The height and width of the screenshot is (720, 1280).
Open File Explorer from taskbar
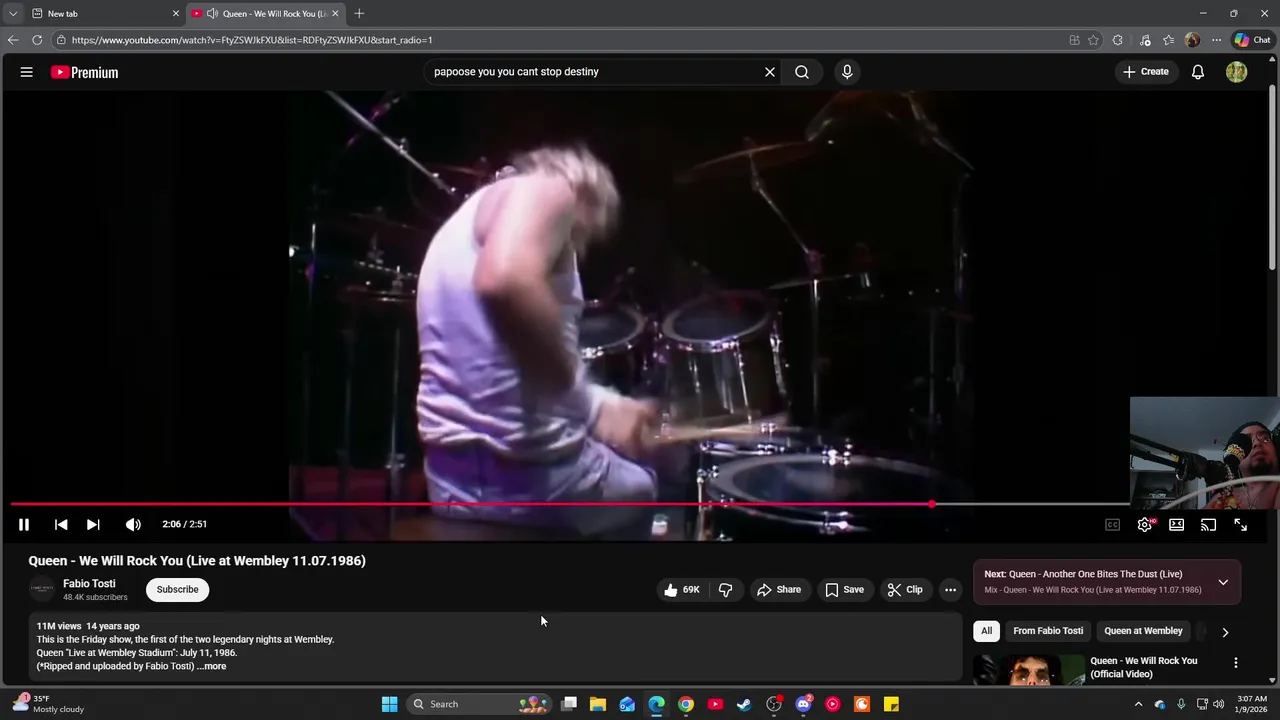pyautogui.click(x=598, y=704)
